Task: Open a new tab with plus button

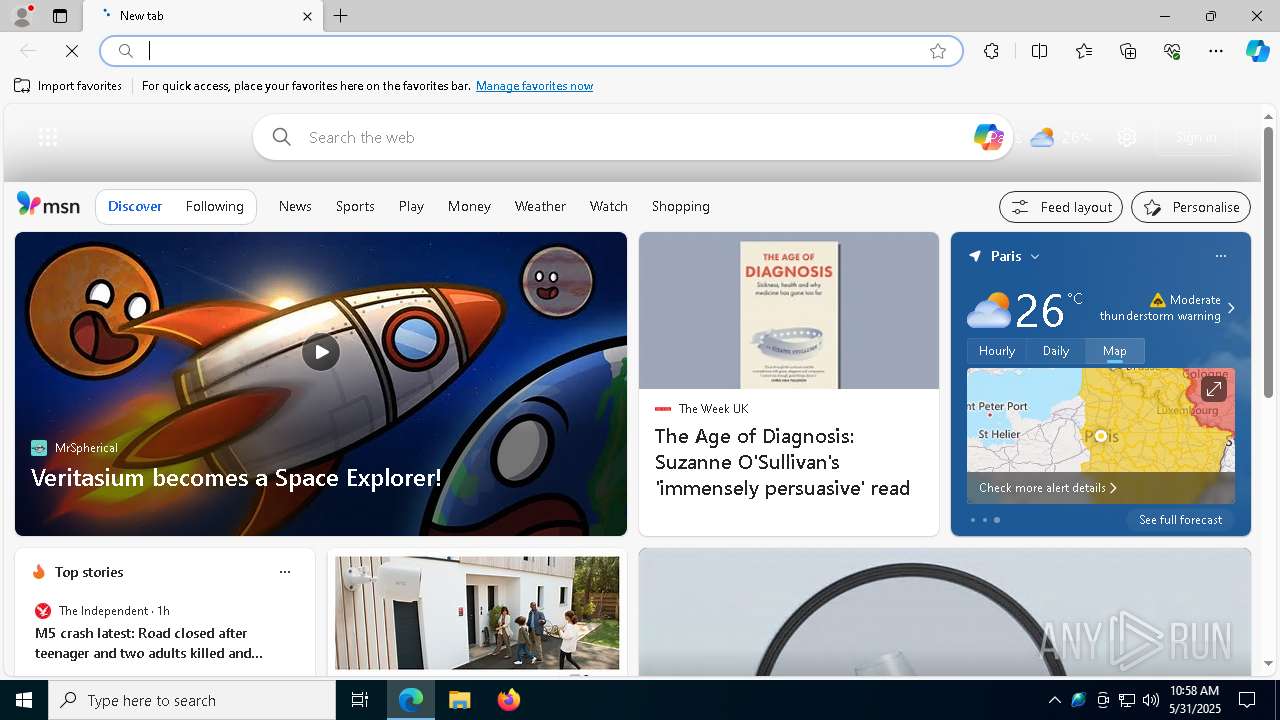Action: pyautogui.click(x=341, y=16)
